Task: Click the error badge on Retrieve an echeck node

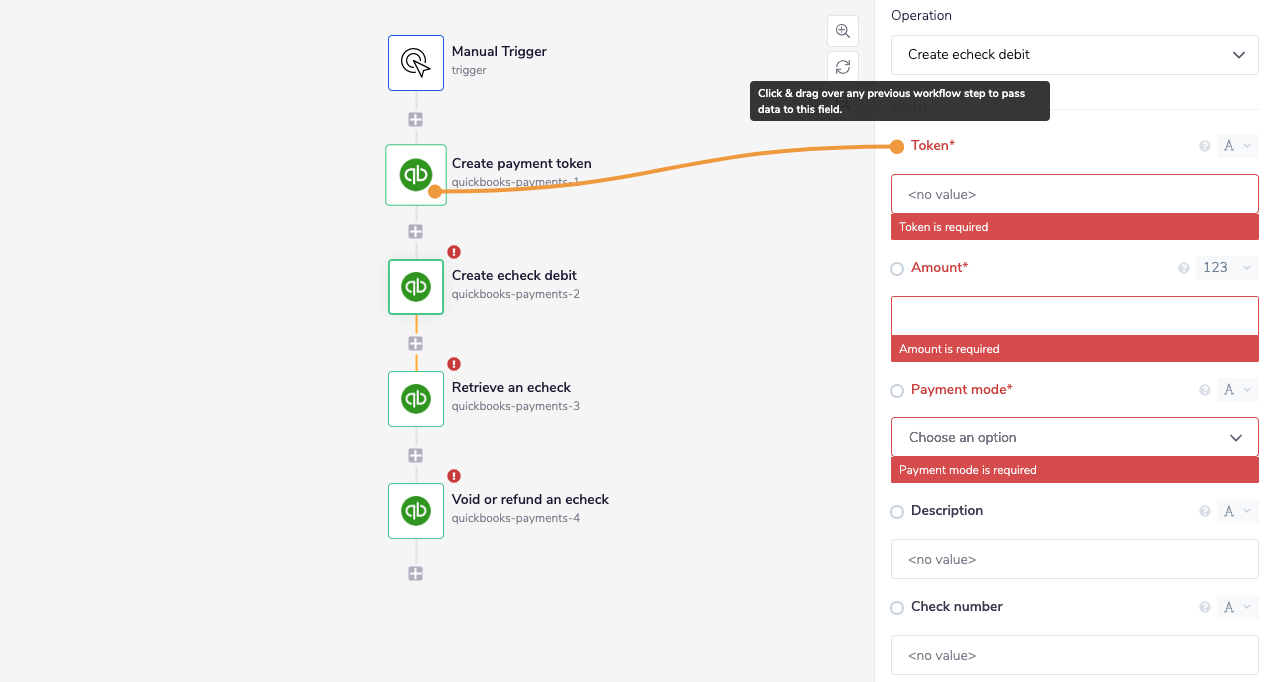Action: coord(452,364)
